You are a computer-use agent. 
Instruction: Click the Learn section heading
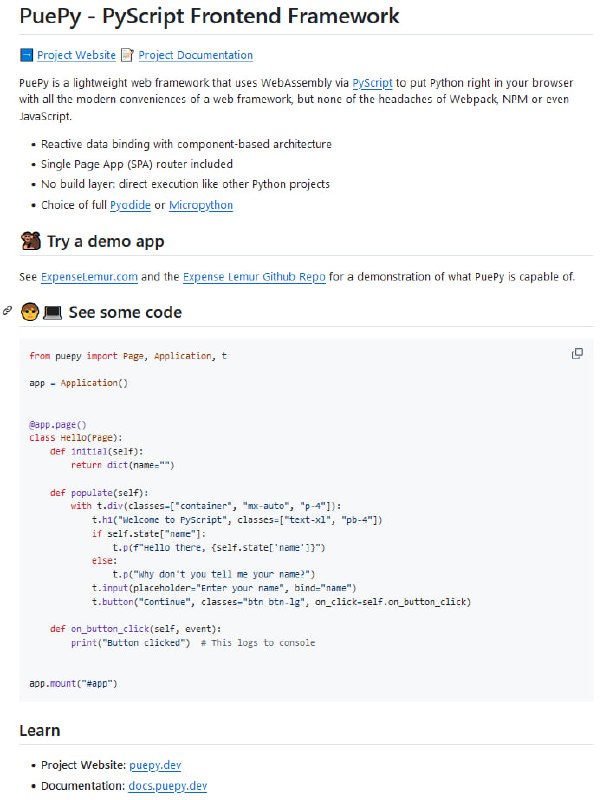coord(40,731)
